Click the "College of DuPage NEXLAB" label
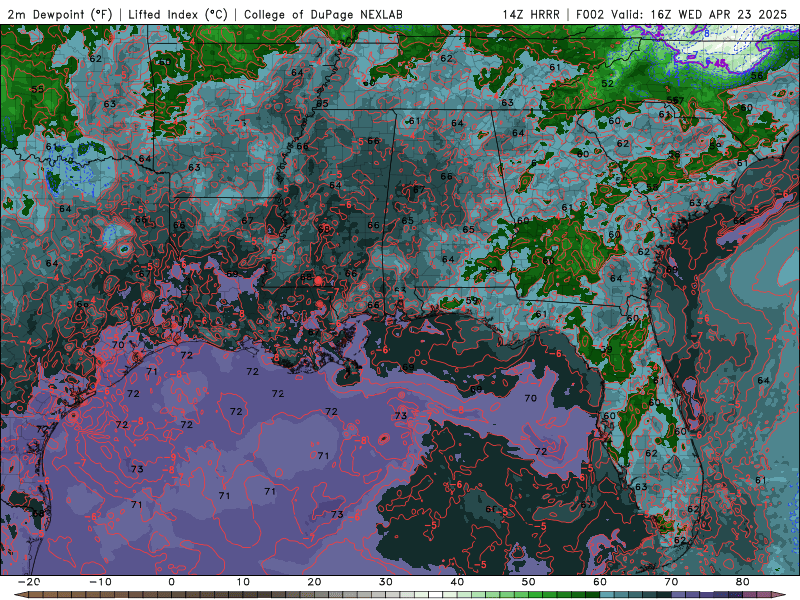The height and width of the screenshot is (600, 800). (x=323, y=14)
